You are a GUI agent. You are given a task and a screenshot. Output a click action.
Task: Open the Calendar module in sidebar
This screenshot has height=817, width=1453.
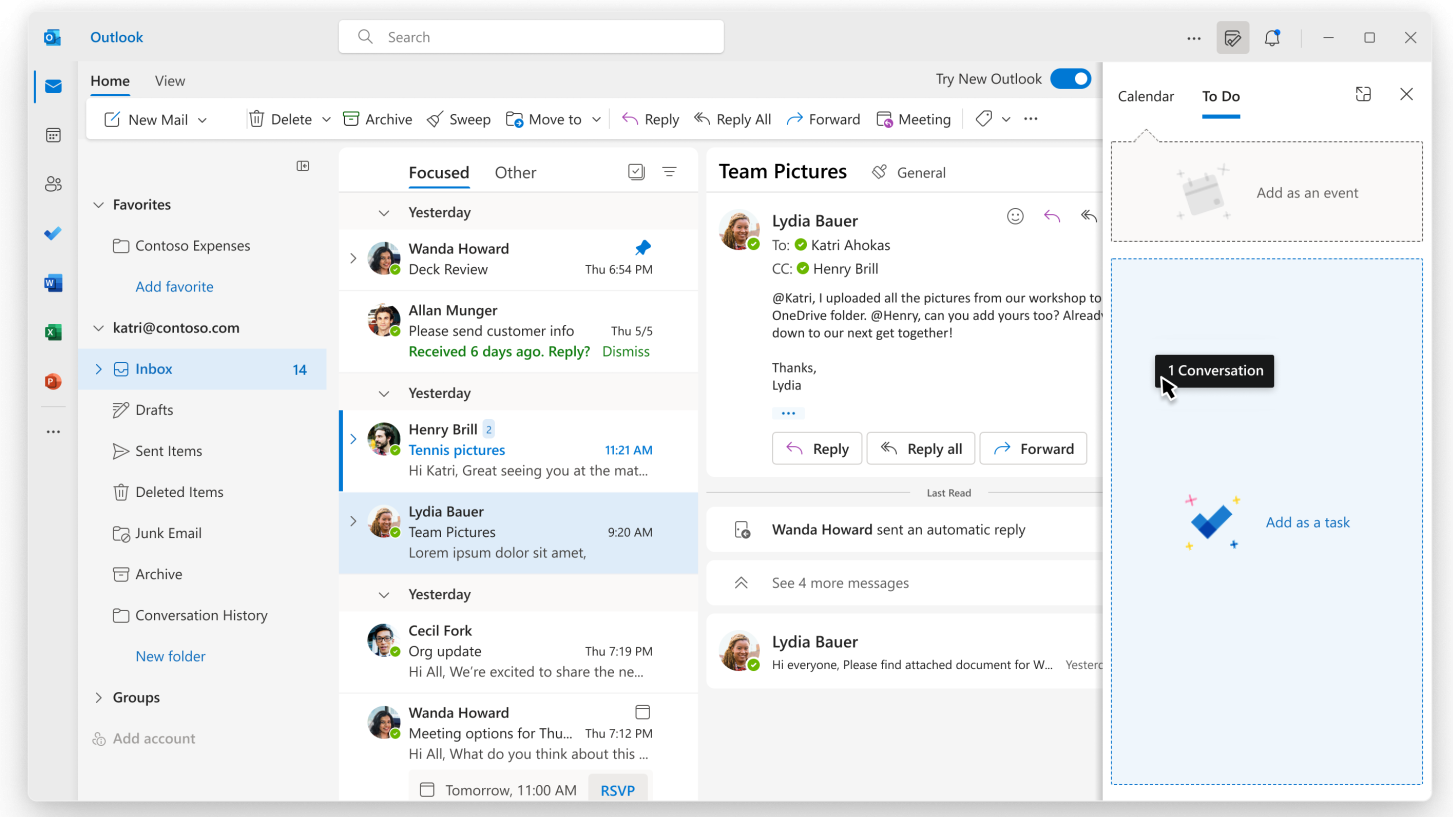click(x=53, y=135)
